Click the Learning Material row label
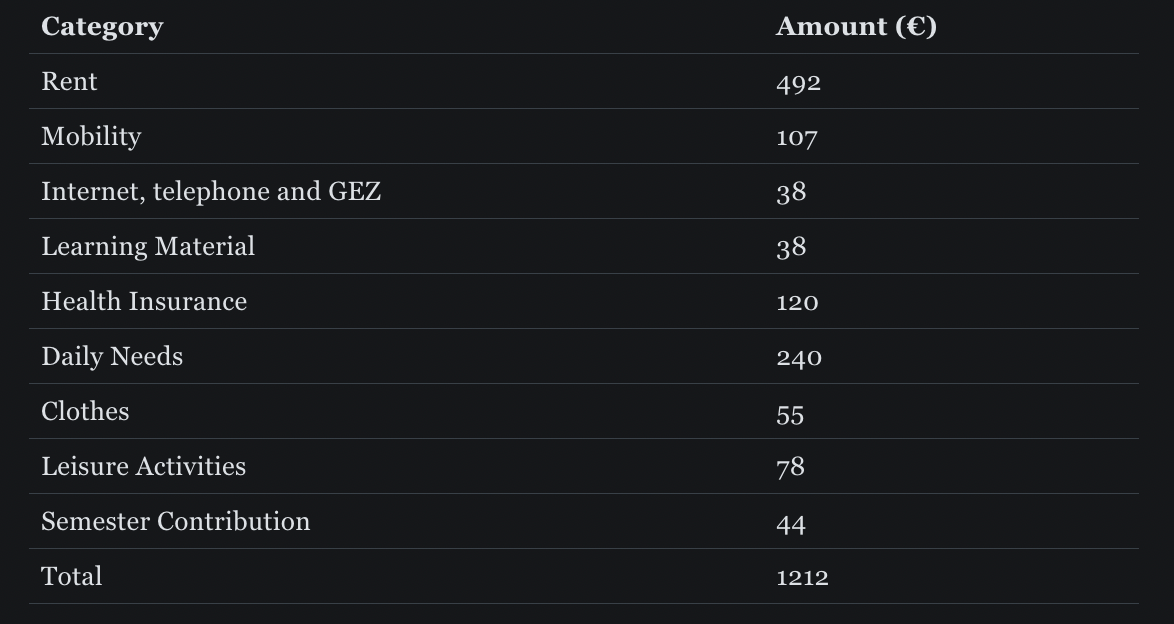This screenshot has width=1174, height=624. [148, 247]
